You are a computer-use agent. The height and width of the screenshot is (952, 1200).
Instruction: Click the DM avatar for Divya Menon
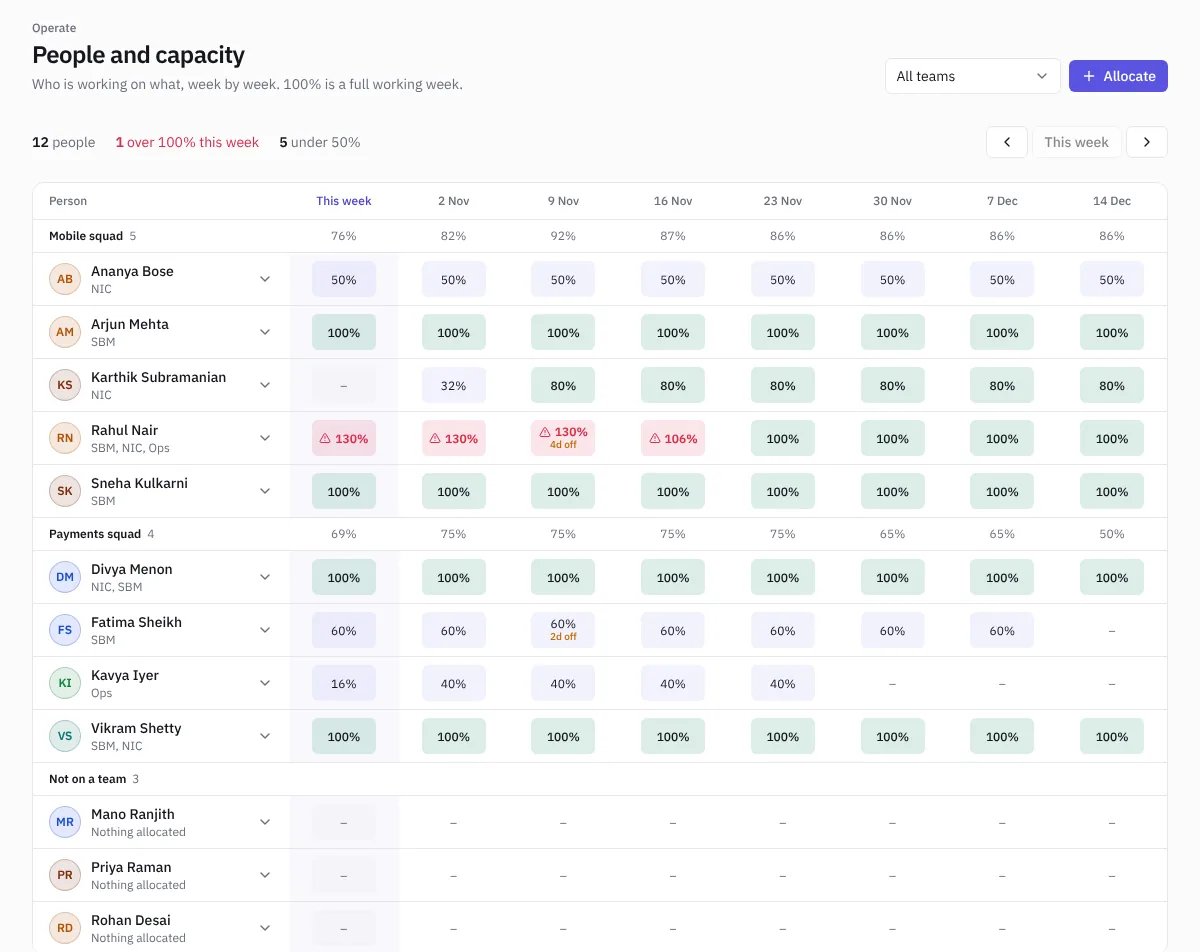[x=65, y=577]
